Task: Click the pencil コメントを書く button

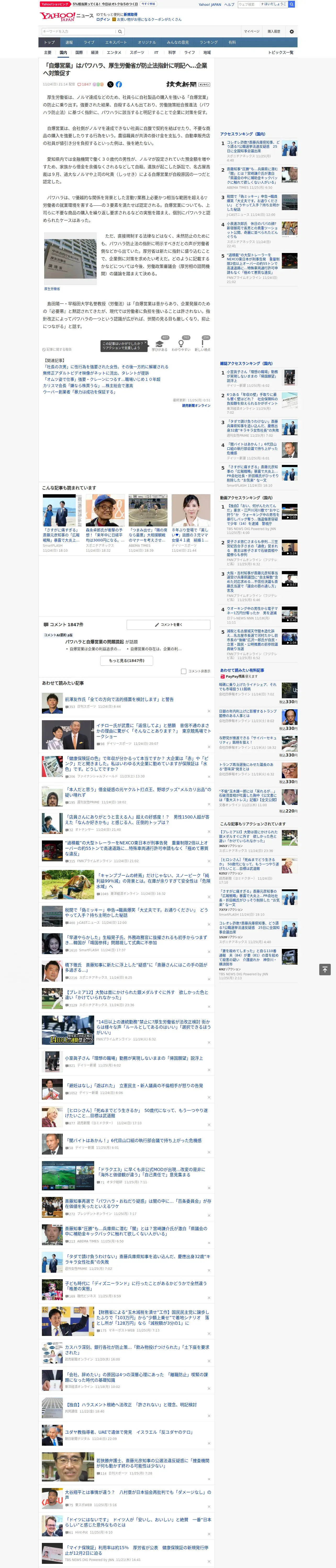Action: tap(168, 625)
